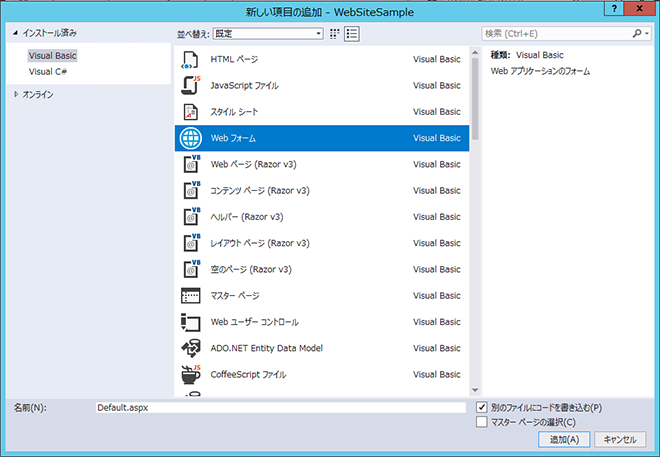The image size is (660, 457).
Task: Click the キャンセル button
Action: click(x=620, y=439)
